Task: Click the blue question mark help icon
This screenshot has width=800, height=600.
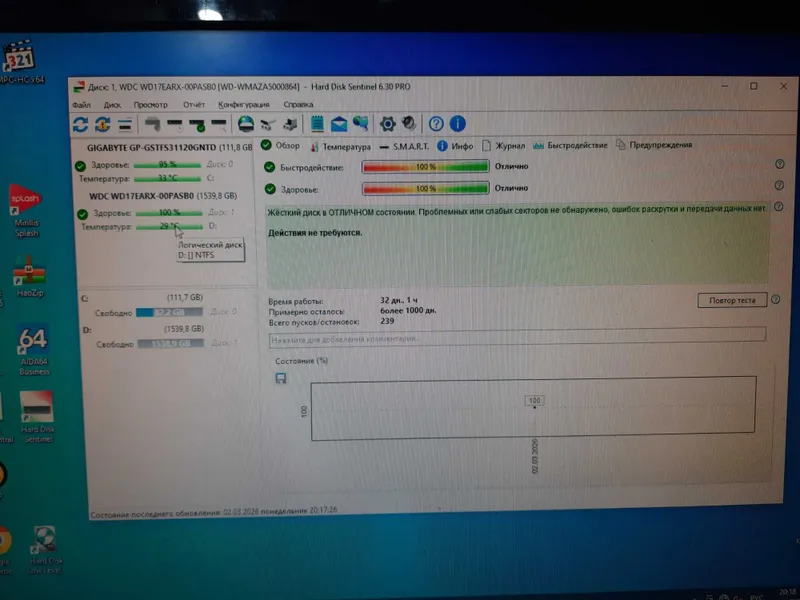Action: tap(436, 123)
